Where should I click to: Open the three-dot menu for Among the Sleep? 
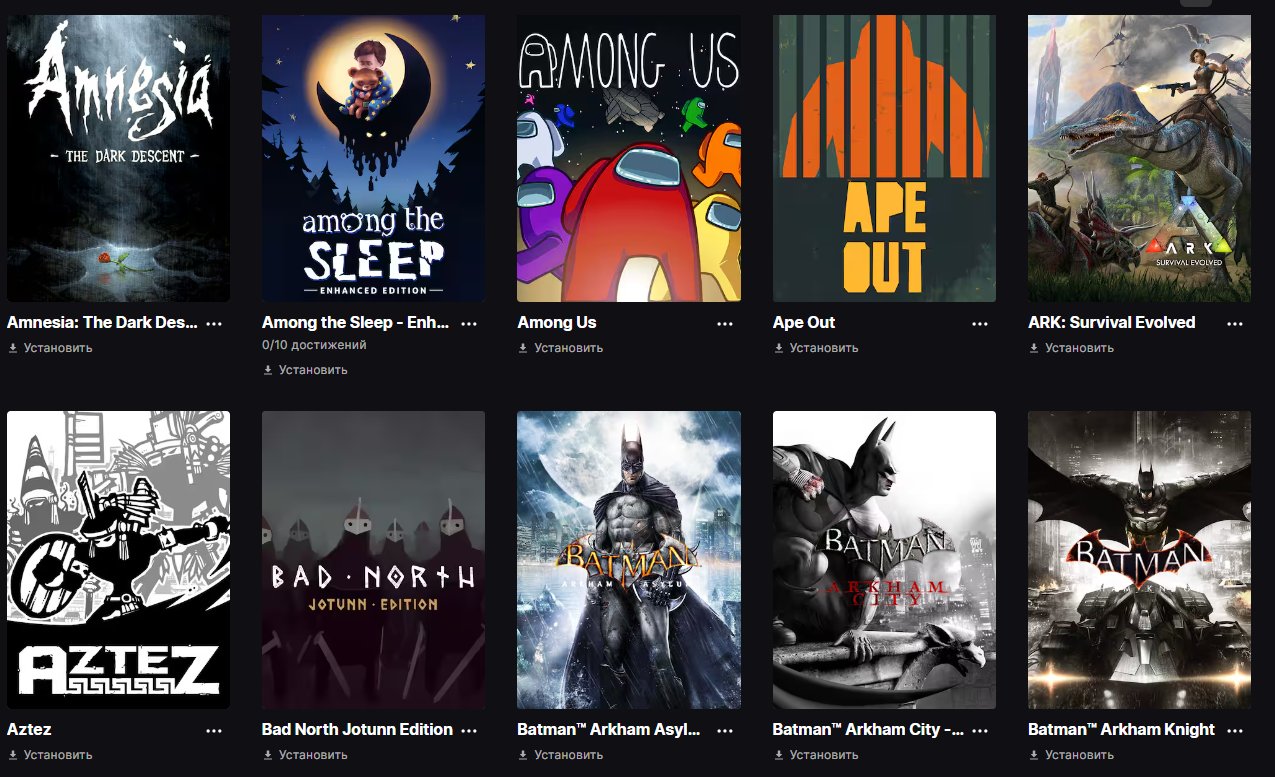click(469, 324)
